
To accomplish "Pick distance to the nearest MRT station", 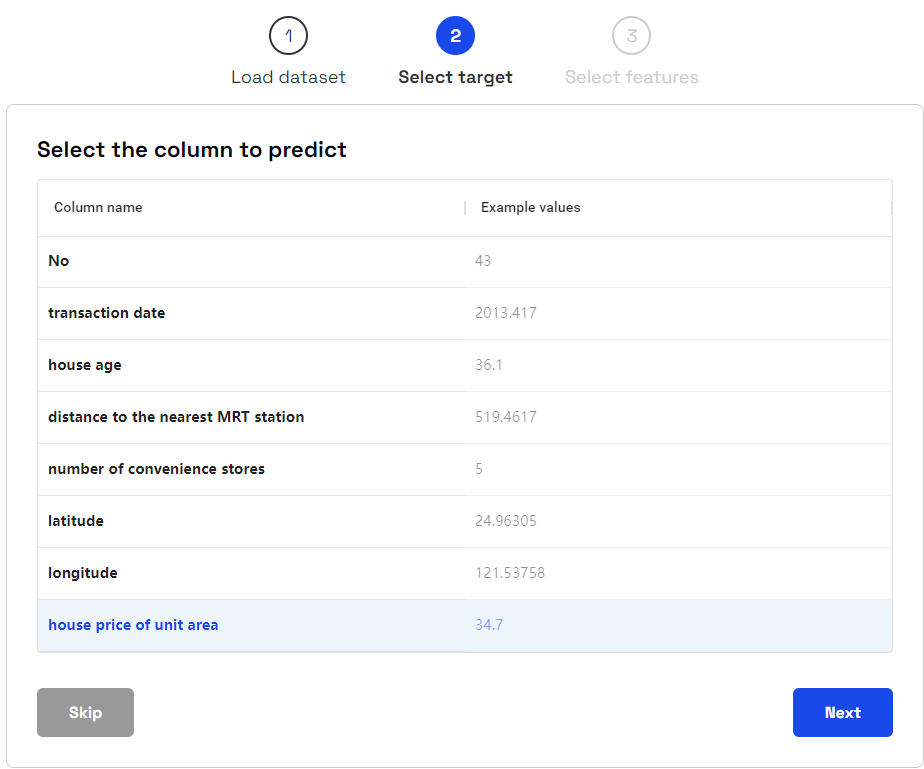I will click(x=465, y=417).
